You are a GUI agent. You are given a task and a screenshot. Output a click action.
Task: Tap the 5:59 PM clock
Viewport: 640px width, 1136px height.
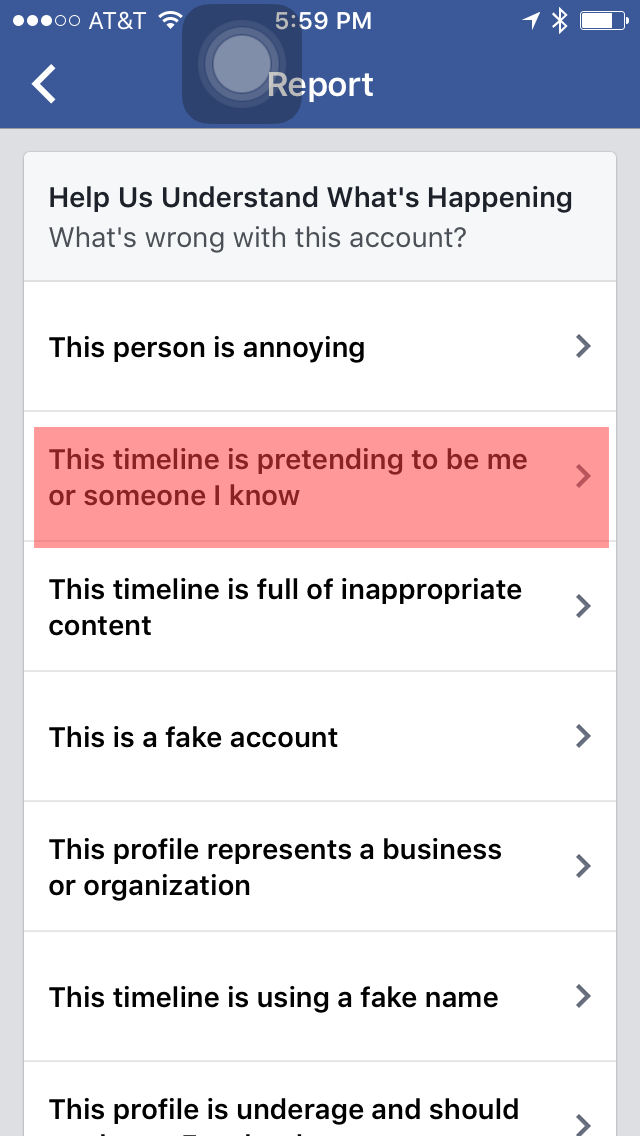(322, 20)
